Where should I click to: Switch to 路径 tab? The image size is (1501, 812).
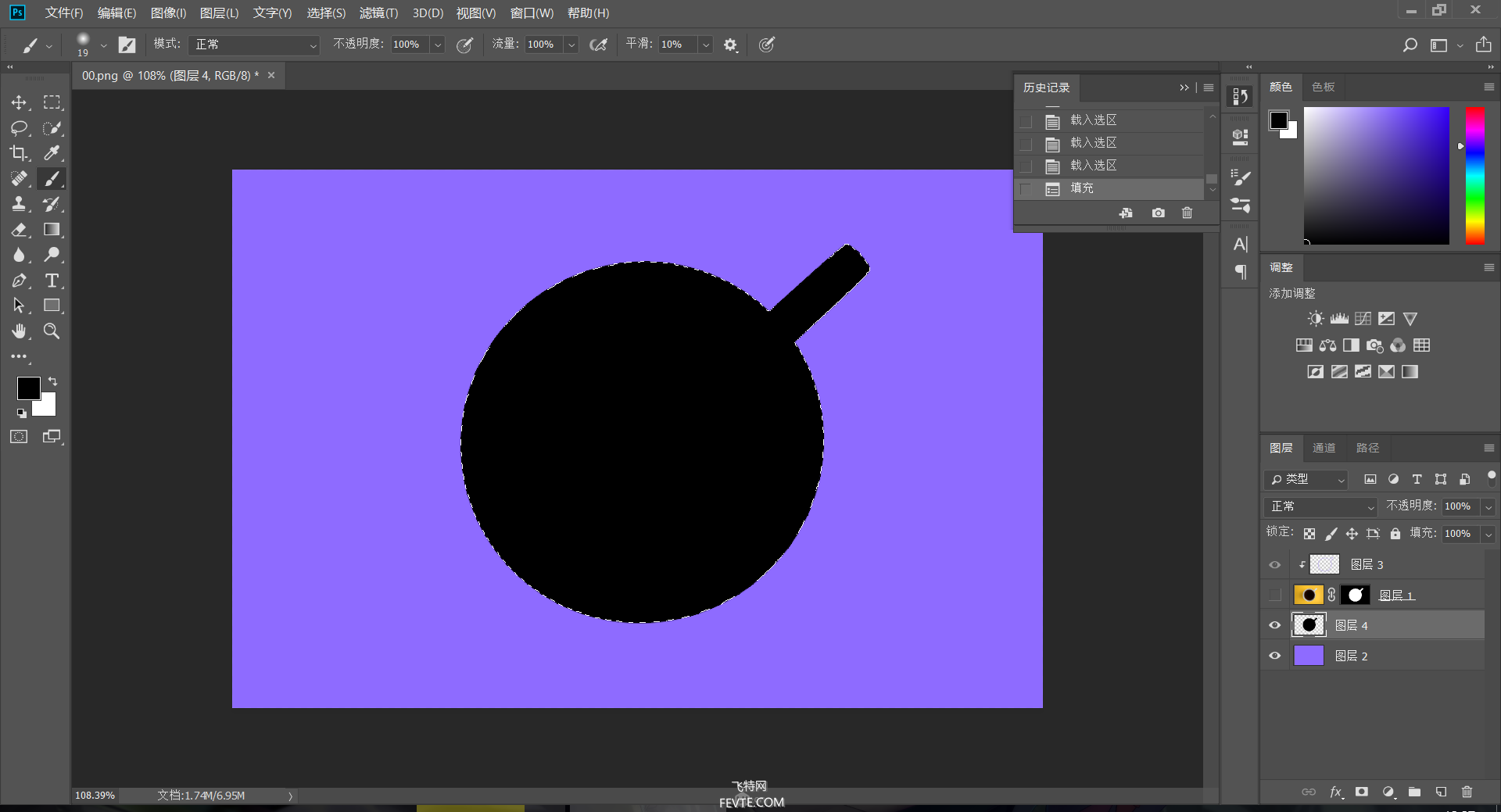[x=1367, y=448]
